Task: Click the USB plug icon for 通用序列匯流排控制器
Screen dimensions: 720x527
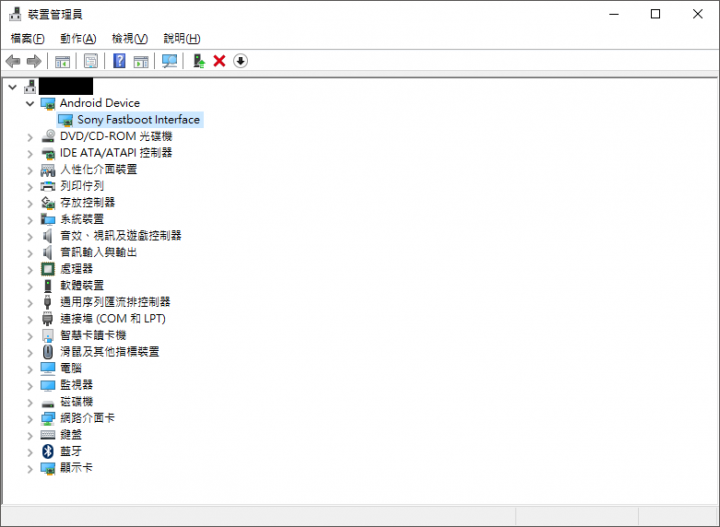Action: coord(48,302)
